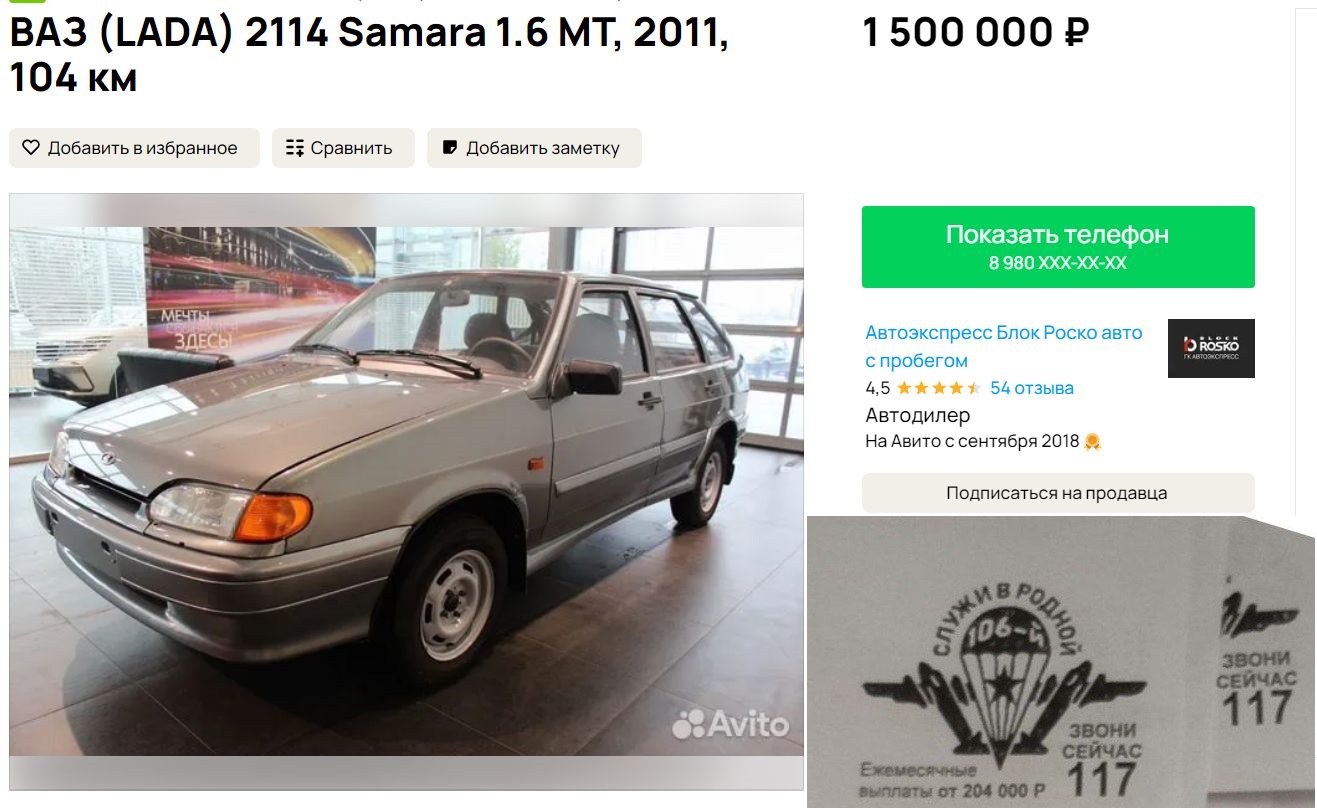Subscribe via Подписаться на продавца
This screenshot has height=808, width=1317.
[1058, 493]
